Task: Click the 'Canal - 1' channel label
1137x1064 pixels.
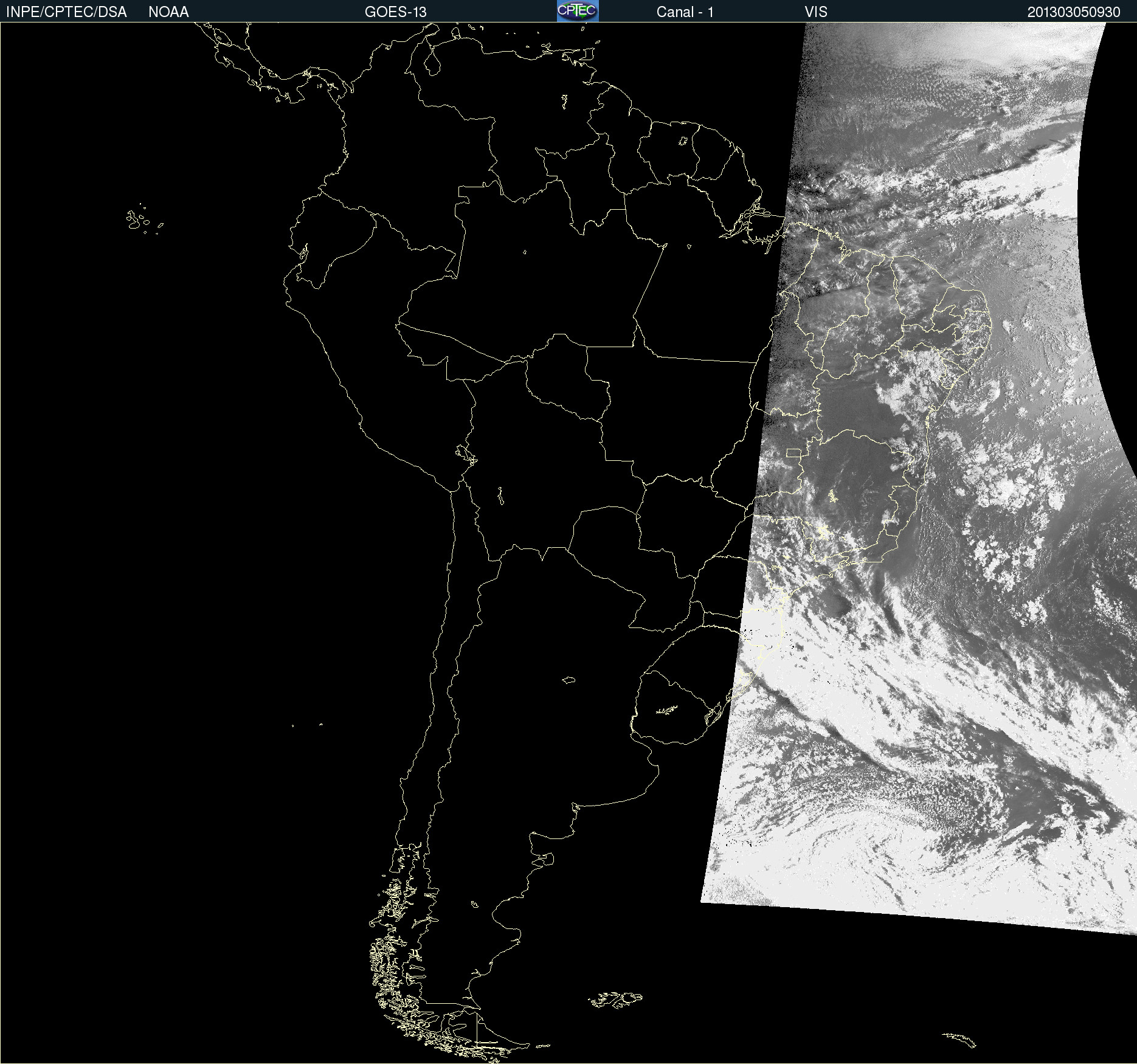Action: tap(685, 12)
